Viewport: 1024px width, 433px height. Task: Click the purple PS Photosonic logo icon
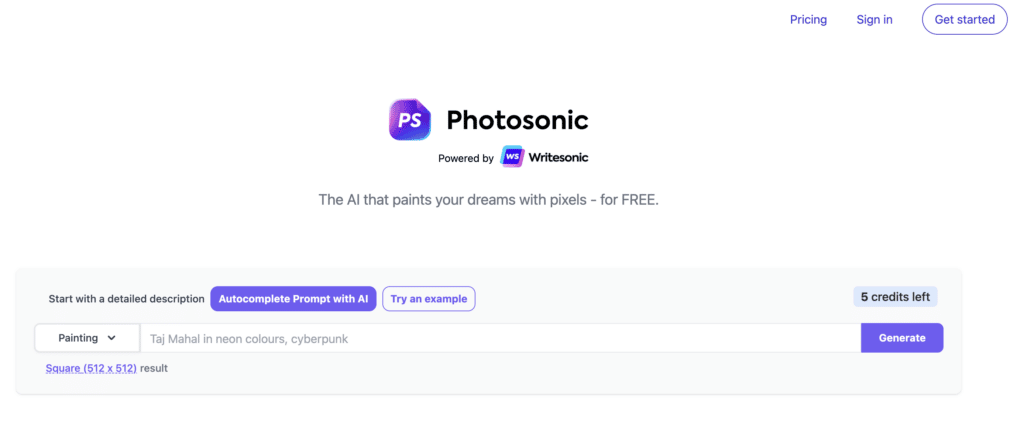click(x=410, y=120)
